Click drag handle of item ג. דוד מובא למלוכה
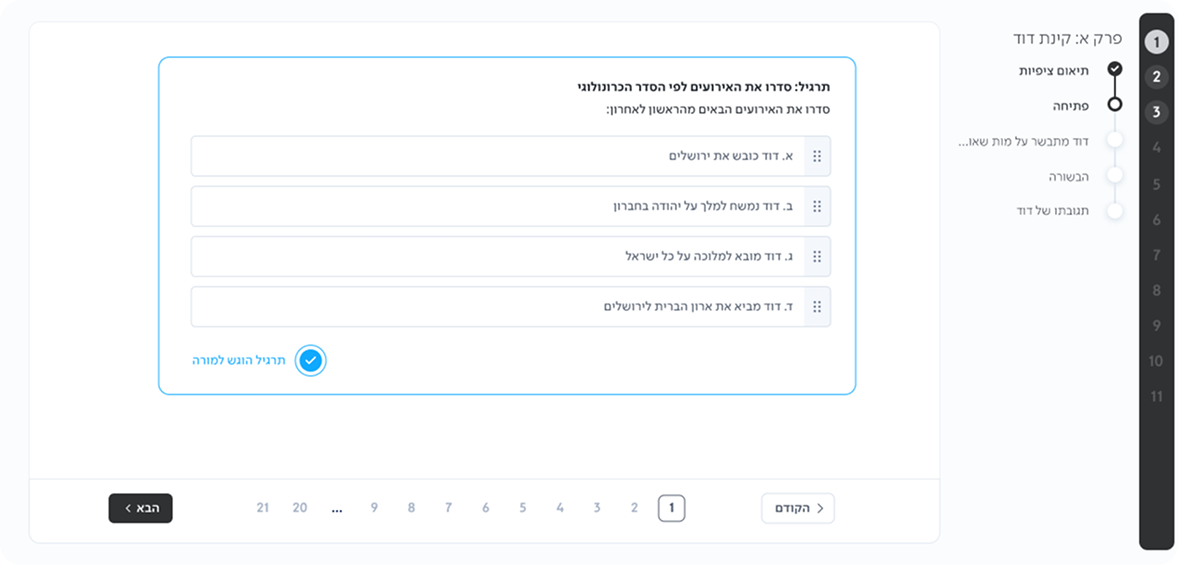1178x565 pixels. pos(817,256)
